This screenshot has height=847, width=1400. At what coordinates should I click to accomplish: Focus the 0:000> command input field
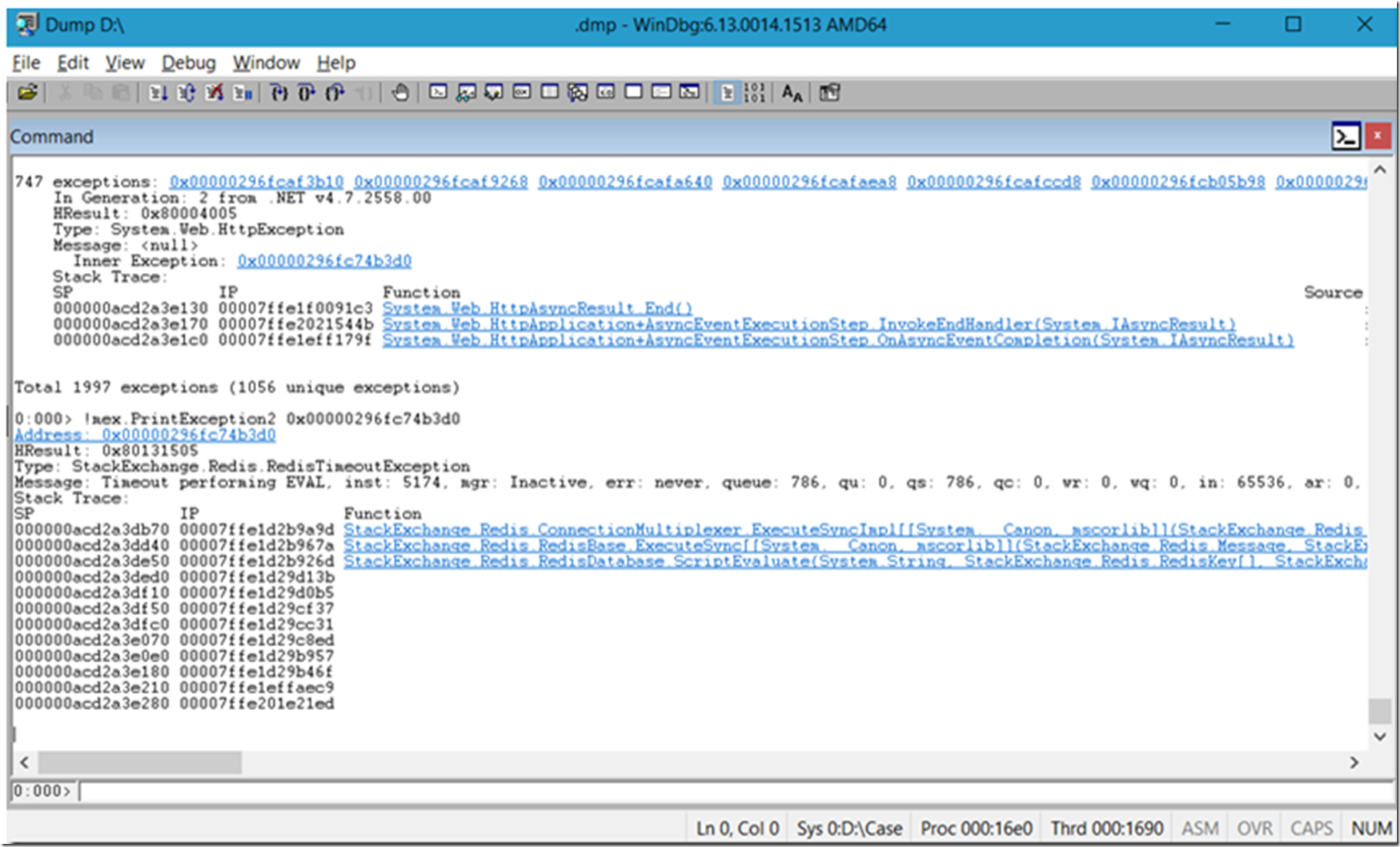pos(720,791)
